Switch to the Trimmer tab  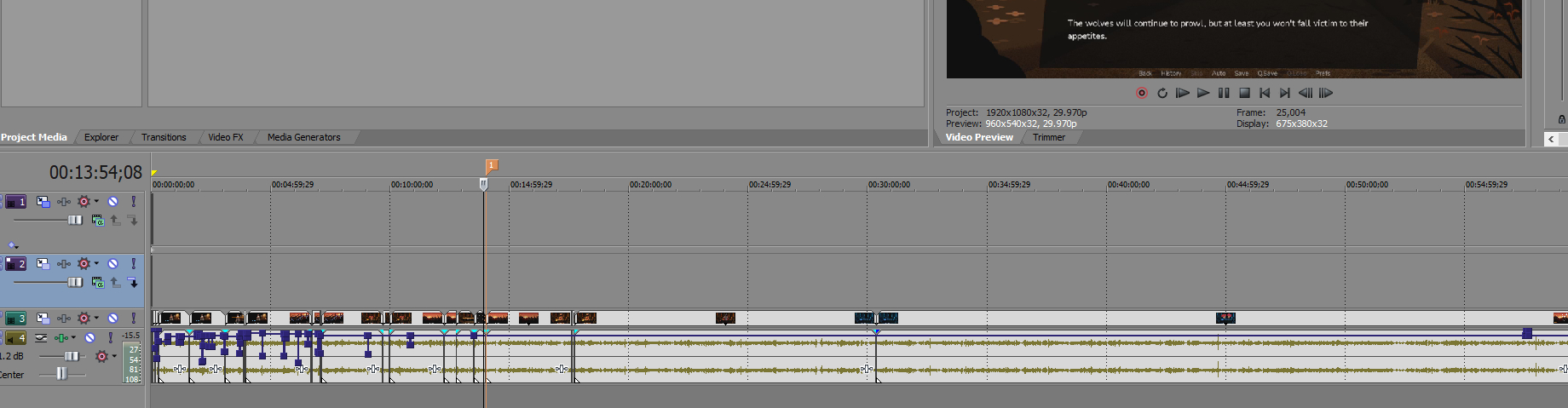(1048, 137)
